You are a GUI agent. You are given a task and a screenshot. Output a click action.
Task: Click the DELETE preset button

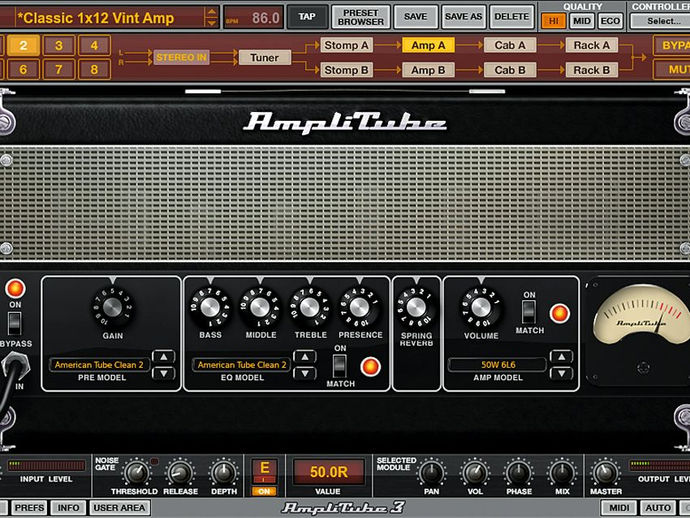512,17
